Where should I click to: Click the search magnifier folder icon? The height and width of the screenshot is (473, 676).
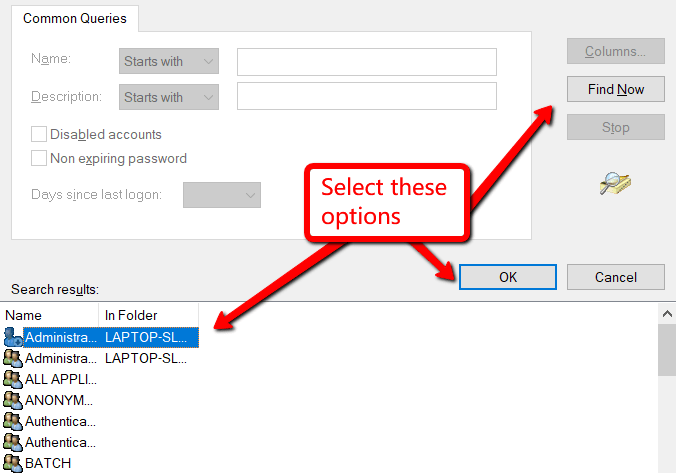click(x=615, y=184)
